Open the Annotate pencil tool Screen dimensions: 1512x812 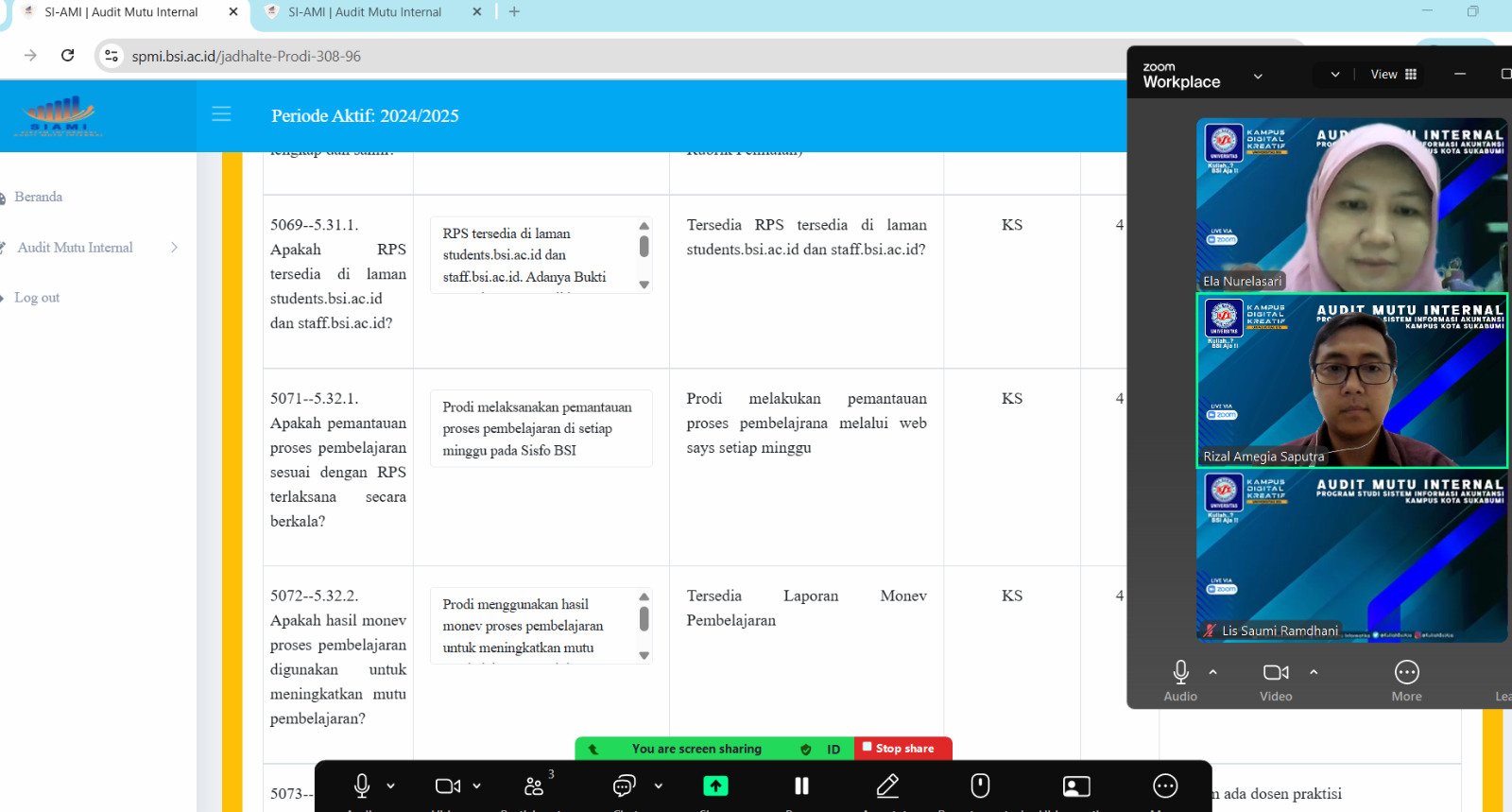click(887, 786)
